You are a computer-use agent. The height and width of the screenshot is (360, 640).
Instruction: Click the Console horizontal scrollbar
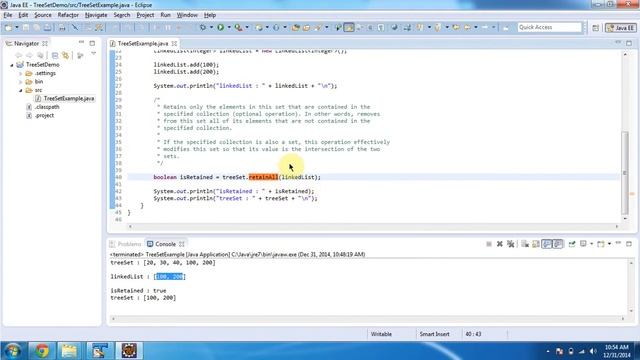[x=369, y=318]
